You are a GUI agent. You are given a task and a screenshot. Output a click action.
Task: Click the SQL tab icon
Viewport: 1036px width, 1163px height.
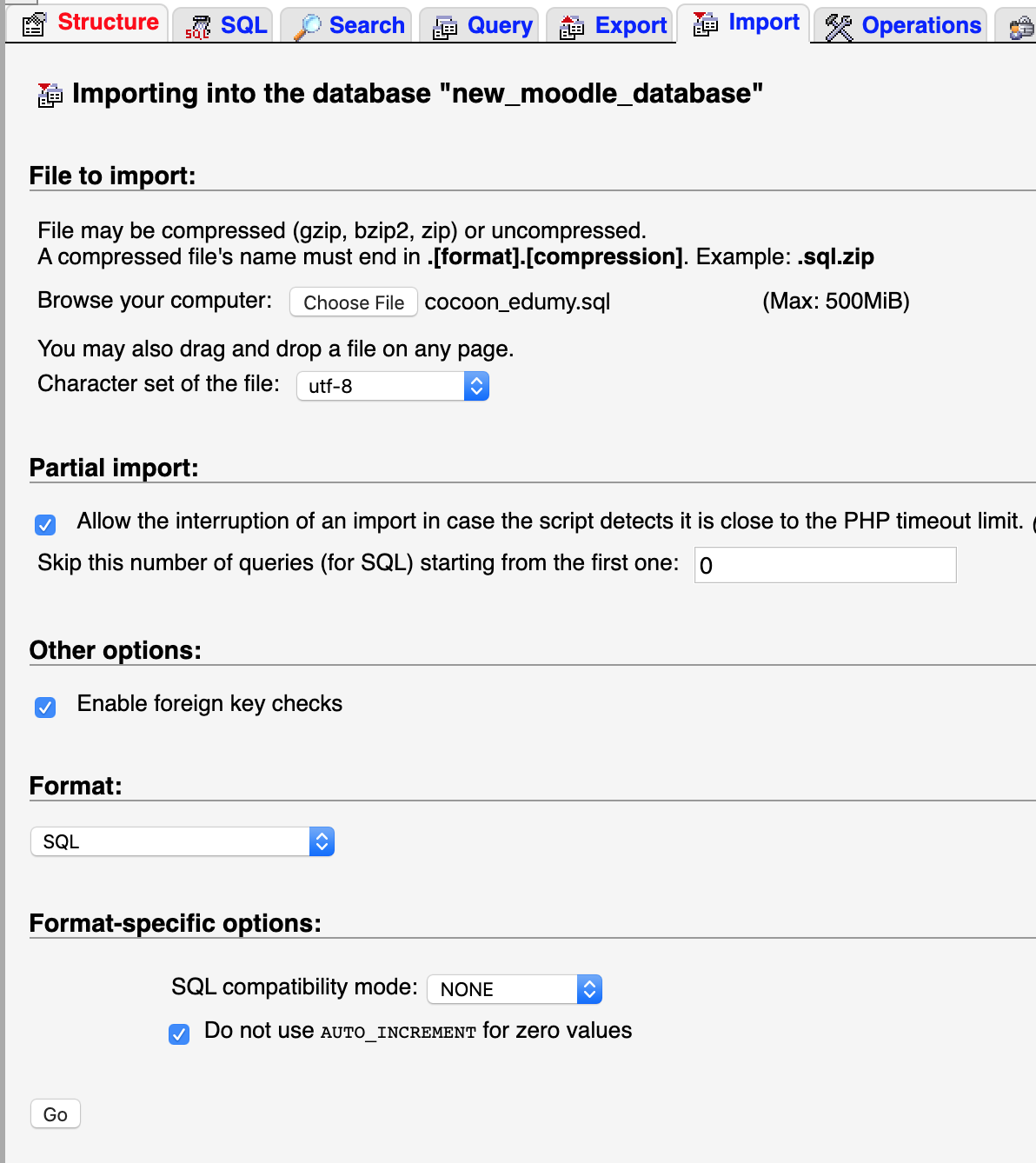point(198,28)
